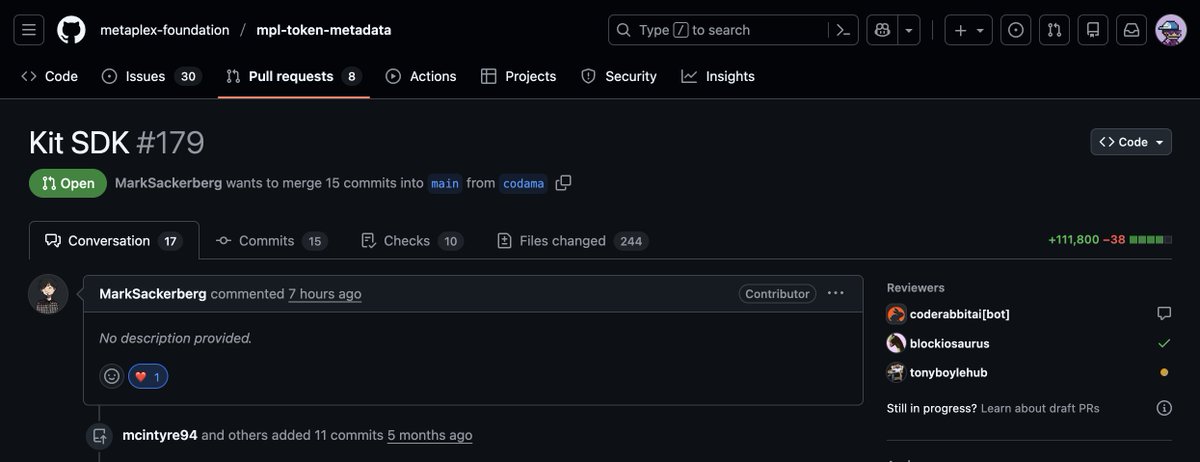Expand the Copilot dropdown arrow
1200x462 pixels.
909,30
